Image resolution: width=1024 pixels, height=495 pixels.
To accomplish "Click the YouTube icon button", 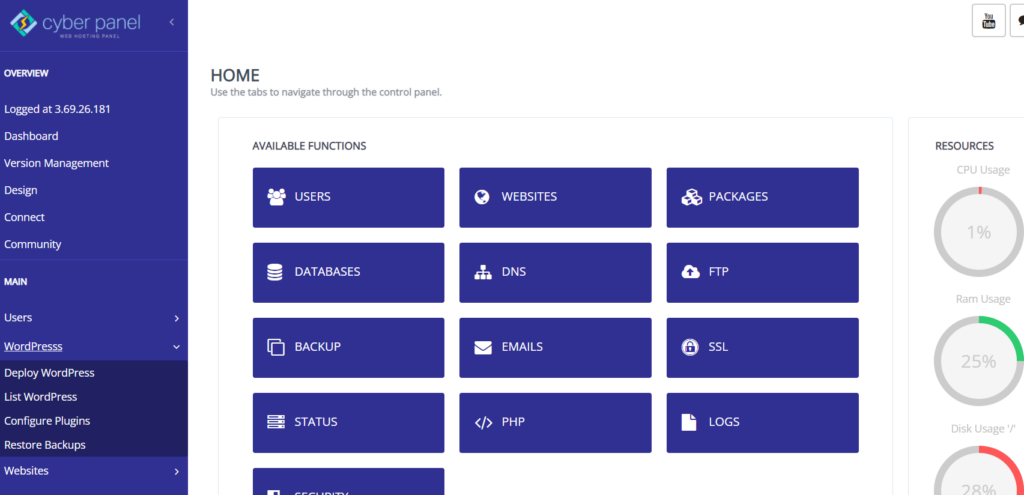I will [x=989, y=20].
